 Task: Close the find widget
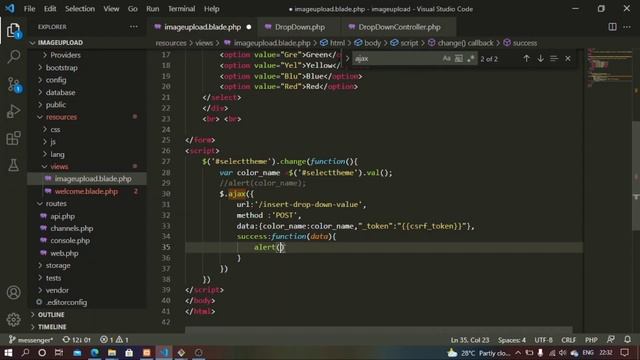point(568,58)
